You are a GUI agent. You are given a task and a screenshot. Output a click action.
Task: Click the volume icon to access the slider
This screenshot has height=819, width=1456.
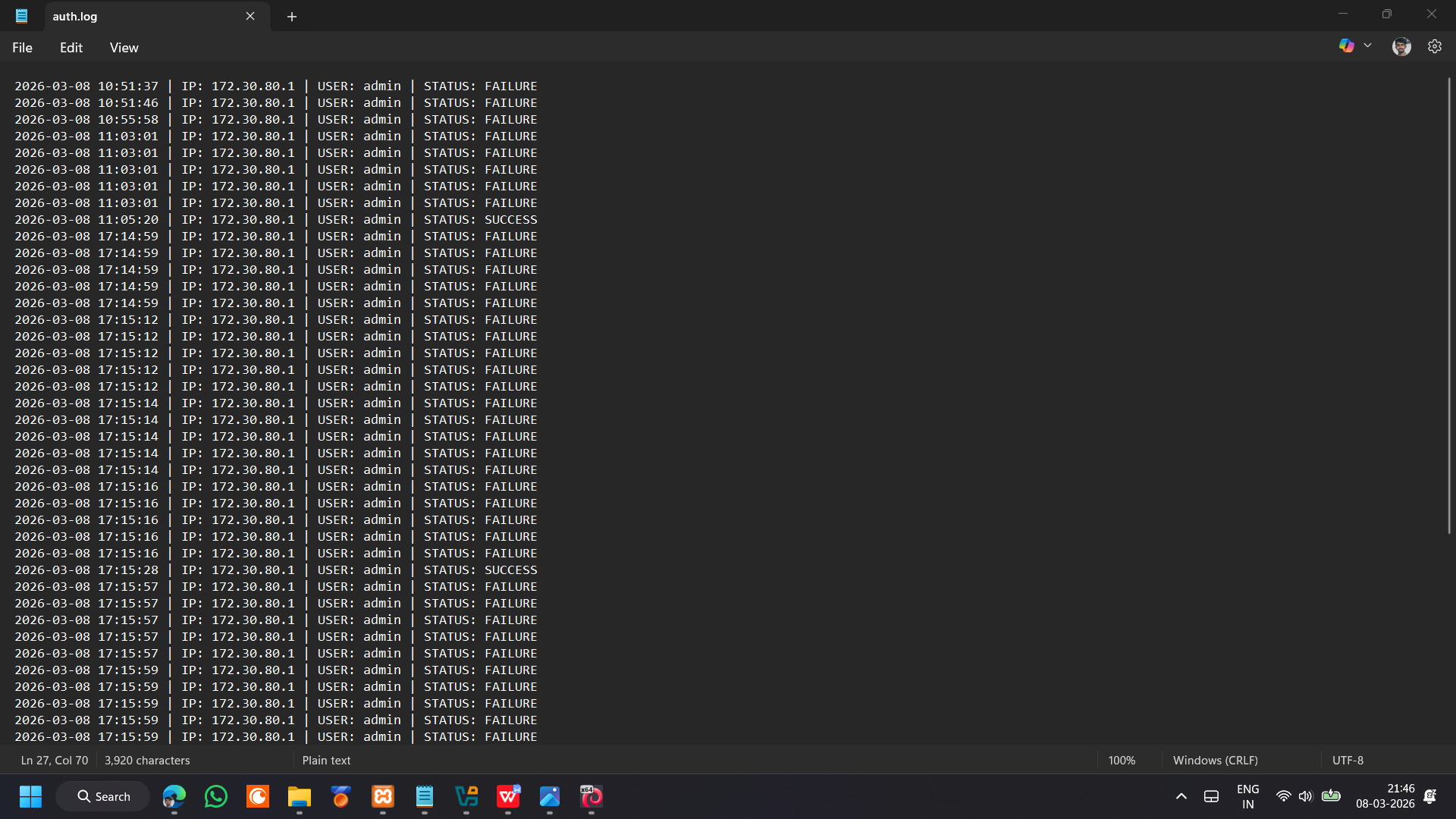[1306, 797]
